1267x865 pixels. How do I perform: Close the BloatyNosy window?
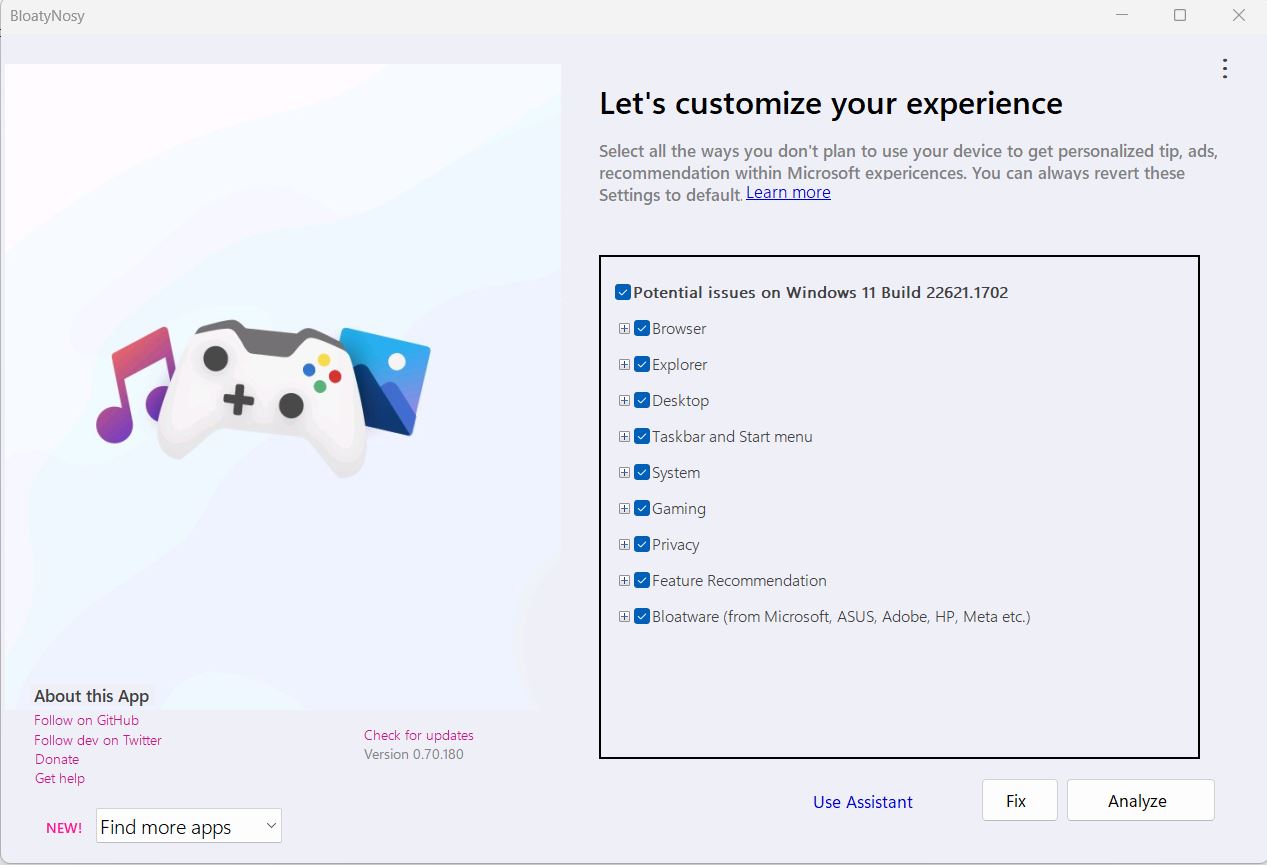point(1240,15)
